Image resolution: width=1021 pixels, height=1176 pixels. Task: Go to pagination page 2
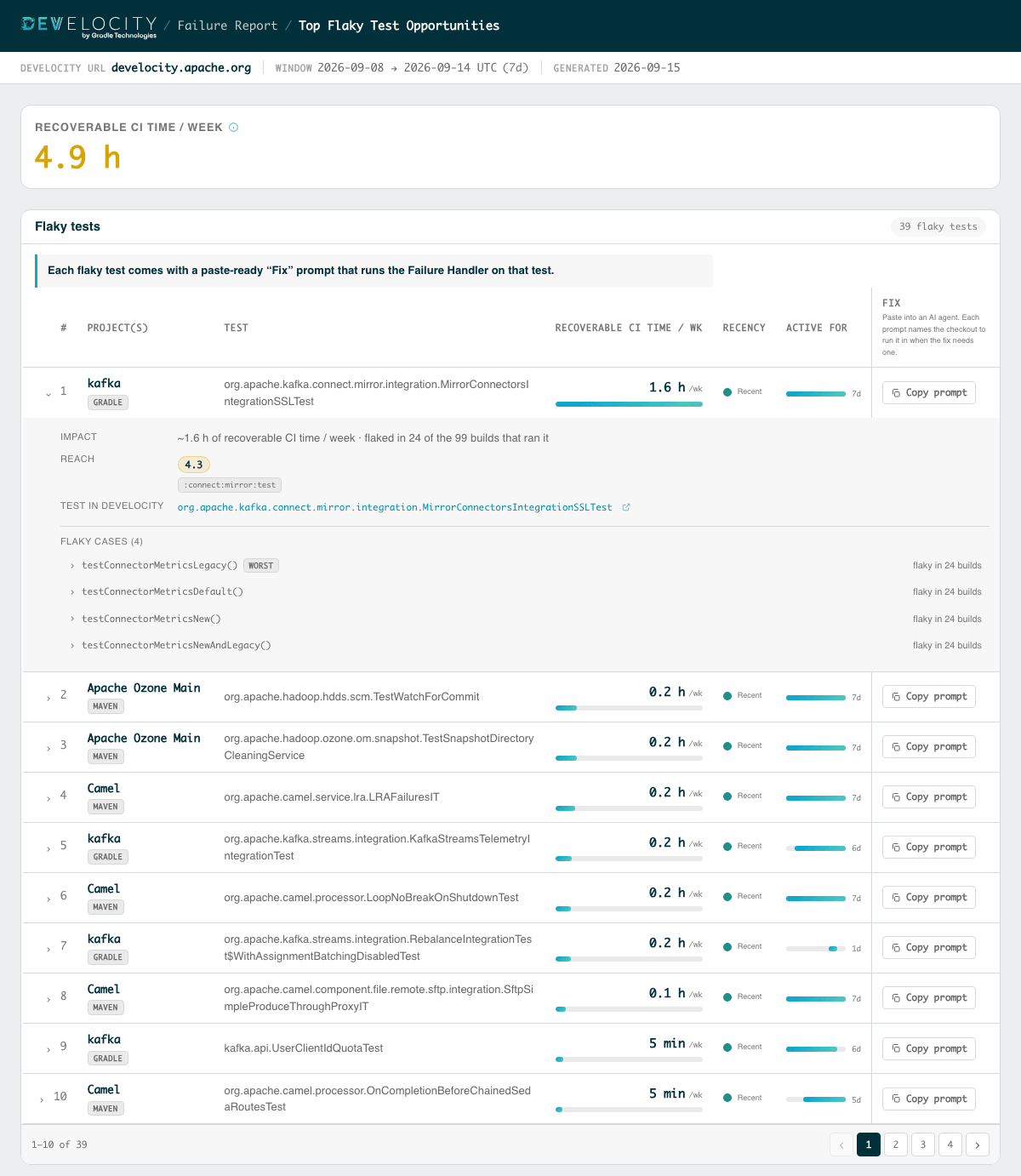[x=896, y=1145]
